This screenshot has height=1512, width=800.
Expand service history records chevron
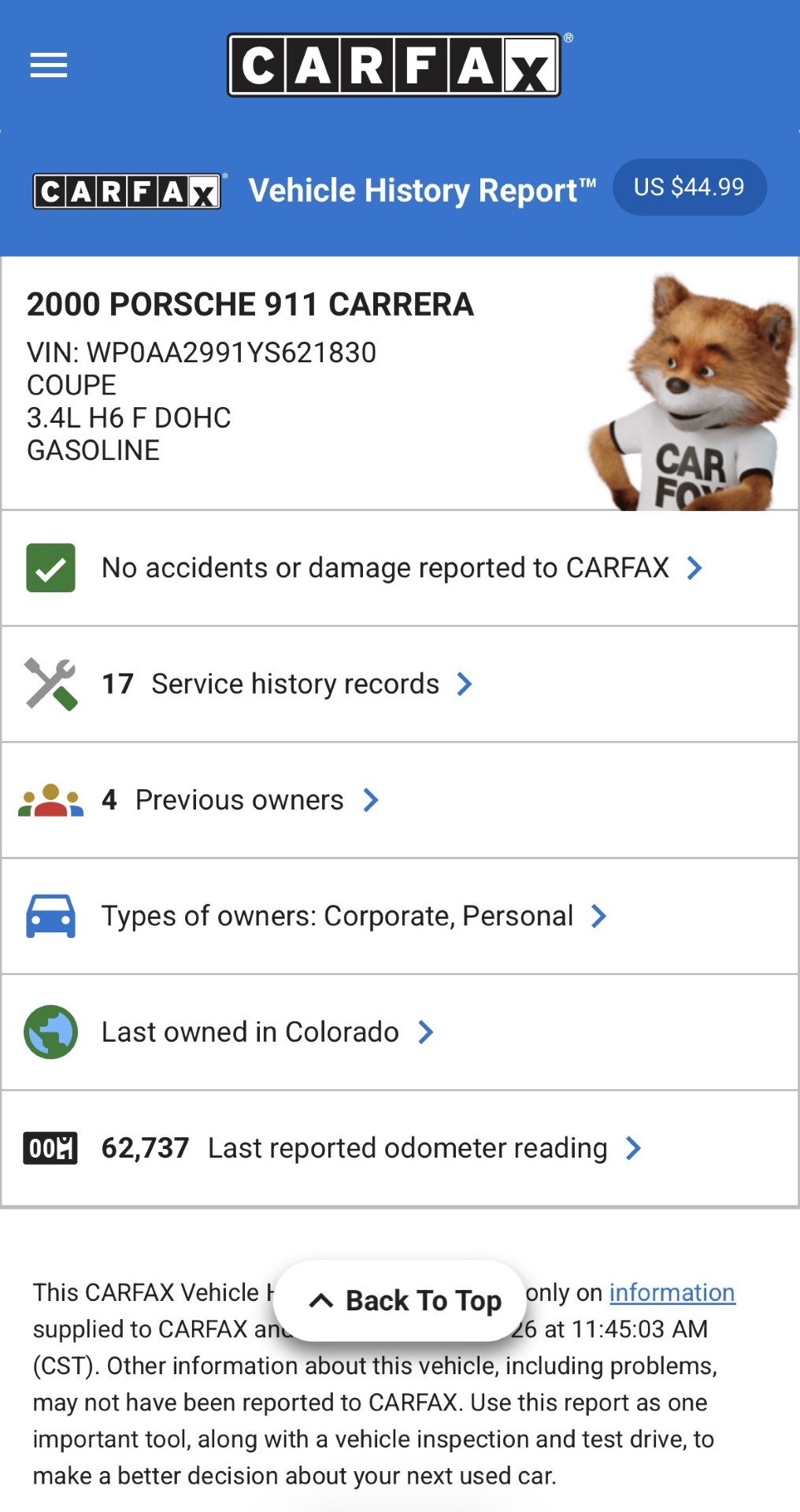pyautogui.click(x=465, y=684)
